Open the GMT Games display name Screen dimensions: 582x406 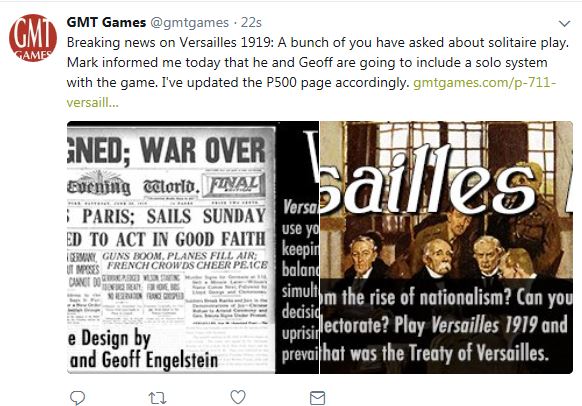(106, 22)
